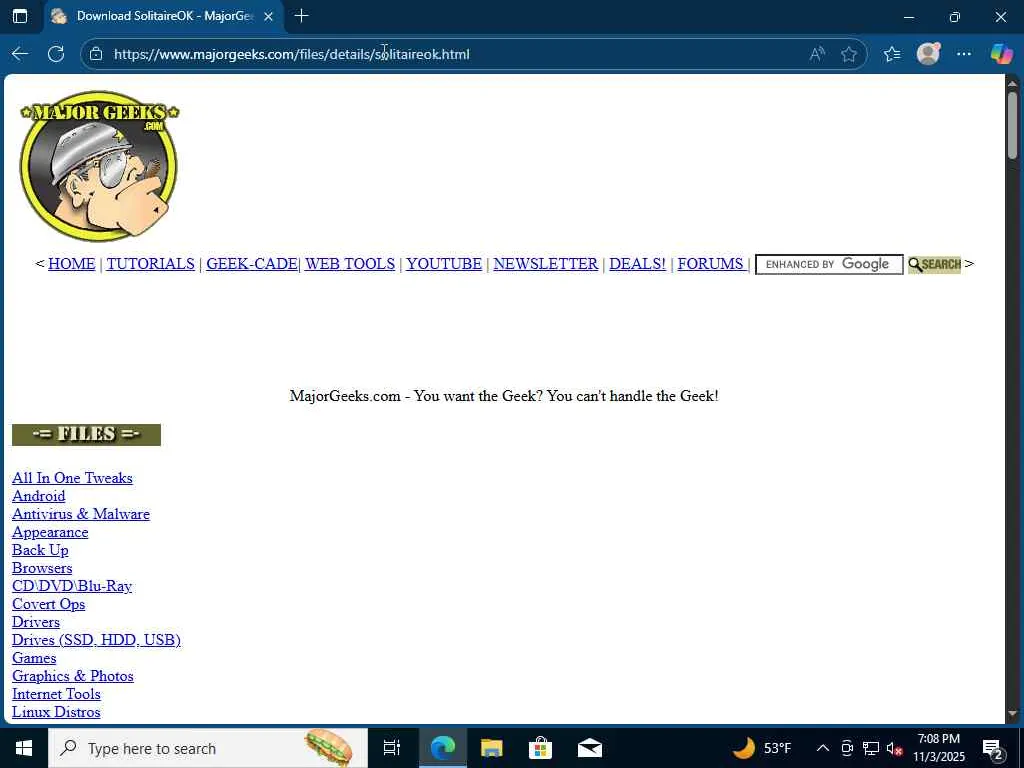
Task: Open Antivirus & Malware category
Action: tap(81, 514)
